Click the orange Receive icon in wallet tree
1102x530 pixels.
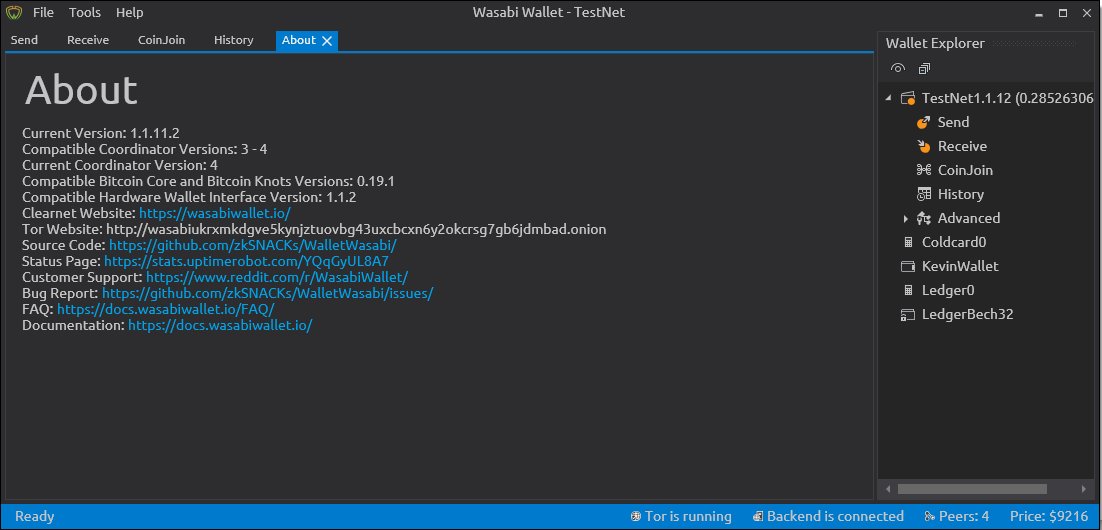[x=923, y=146]
